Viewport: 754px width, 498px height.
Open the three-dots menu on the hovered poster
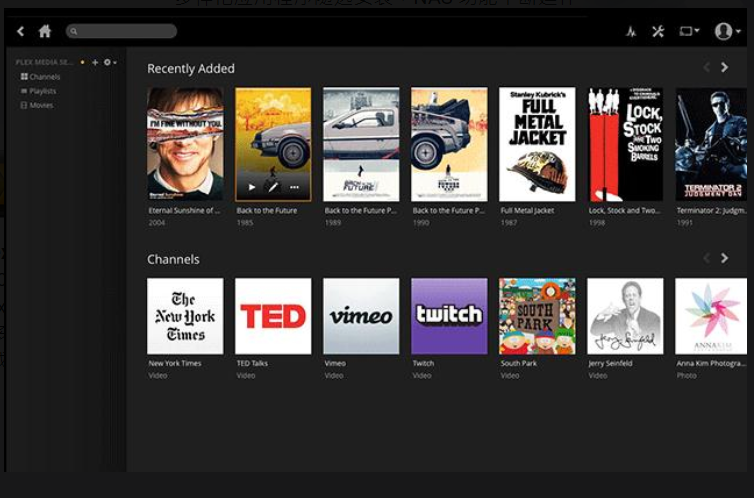tap(294, 187)
